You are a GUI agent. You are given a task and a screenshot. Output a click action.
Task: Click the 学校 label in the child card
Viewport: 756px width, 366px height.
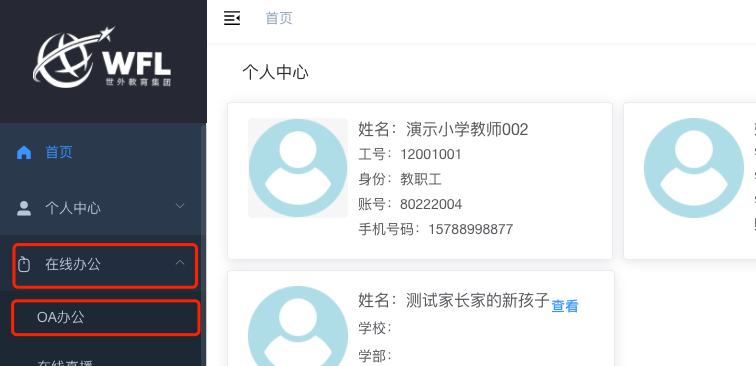(375, 328)
